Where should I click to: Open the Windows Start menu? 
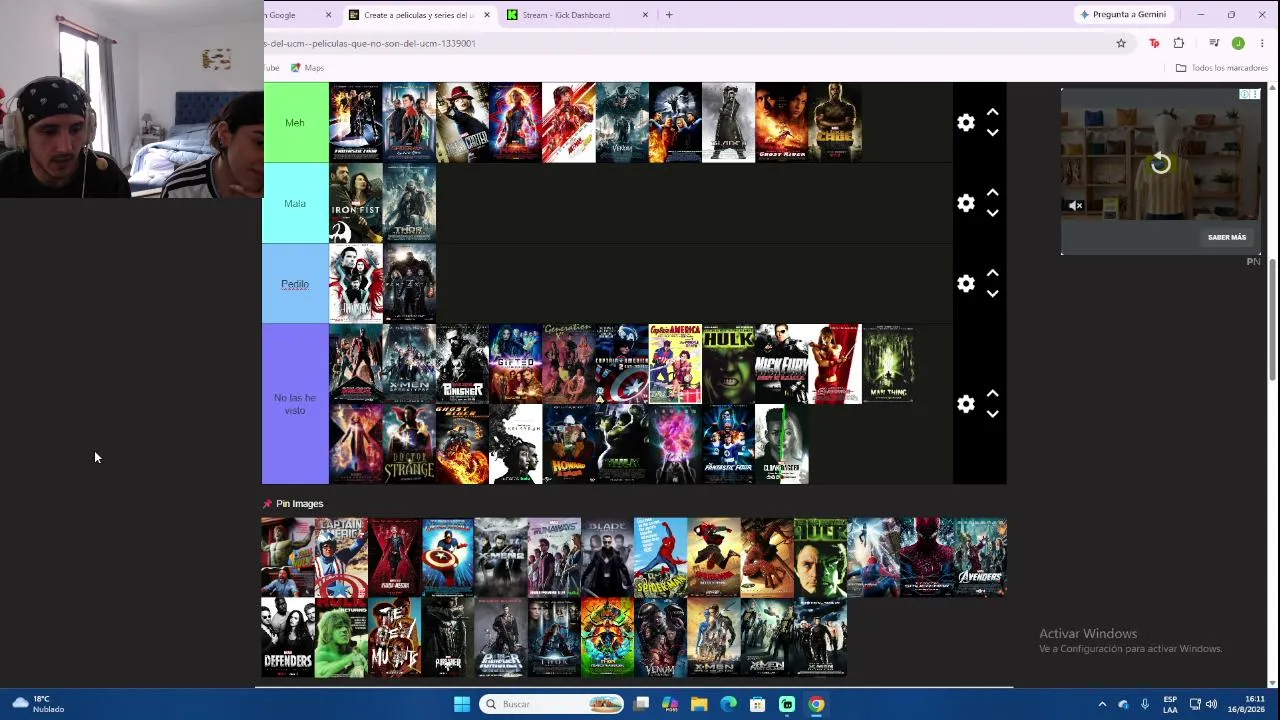tap(462, 704)
